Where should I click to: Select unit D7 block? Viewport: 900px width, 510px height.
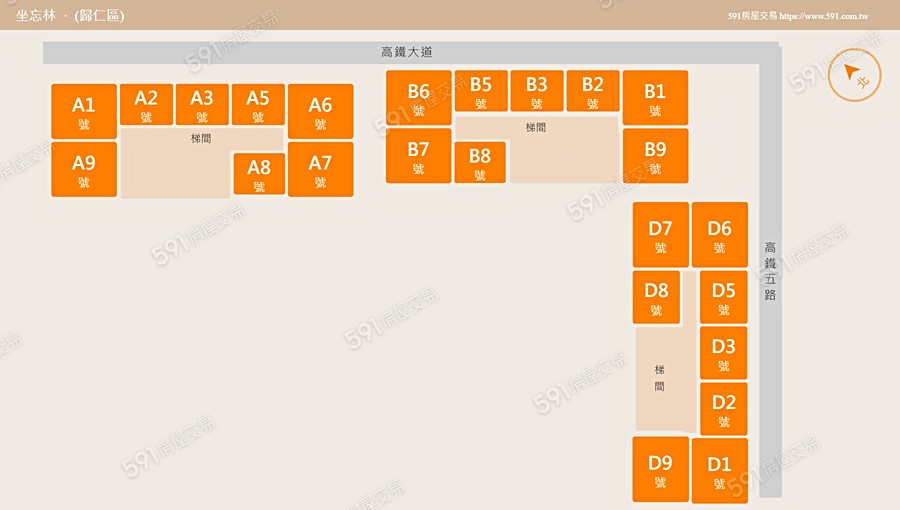pos(660,235)
